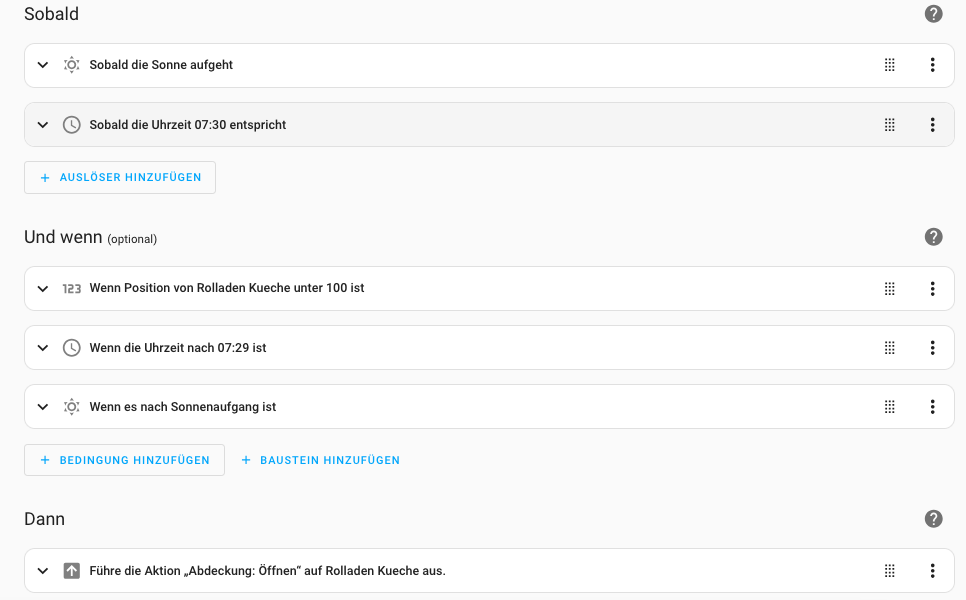
Task: Expand the 'Abdeckung: Öffnen' action row
Action: 43,571
